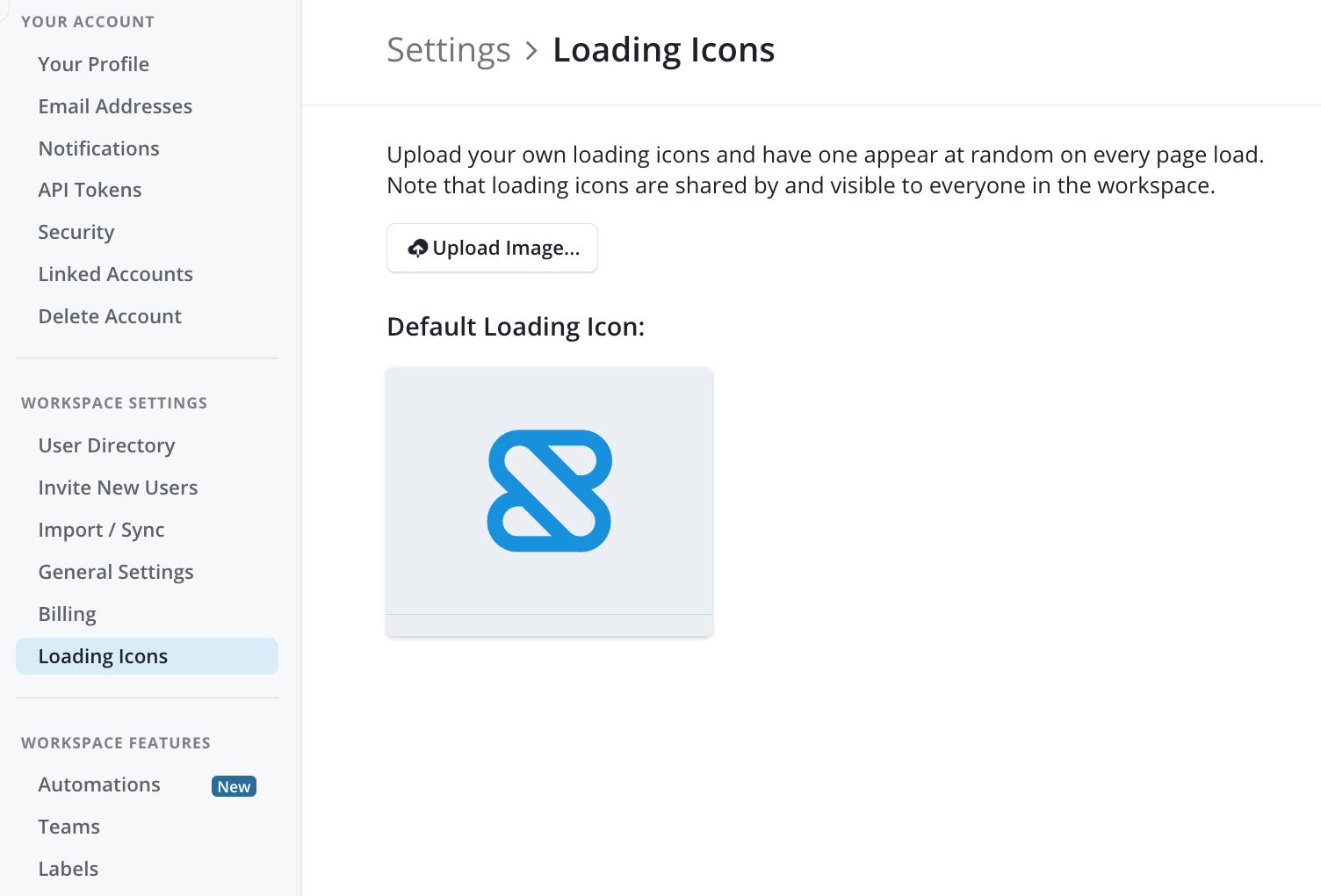Viewport: 1321px width, 896px height.
Task: Open Notifications settings
Action: coord(99,148)
